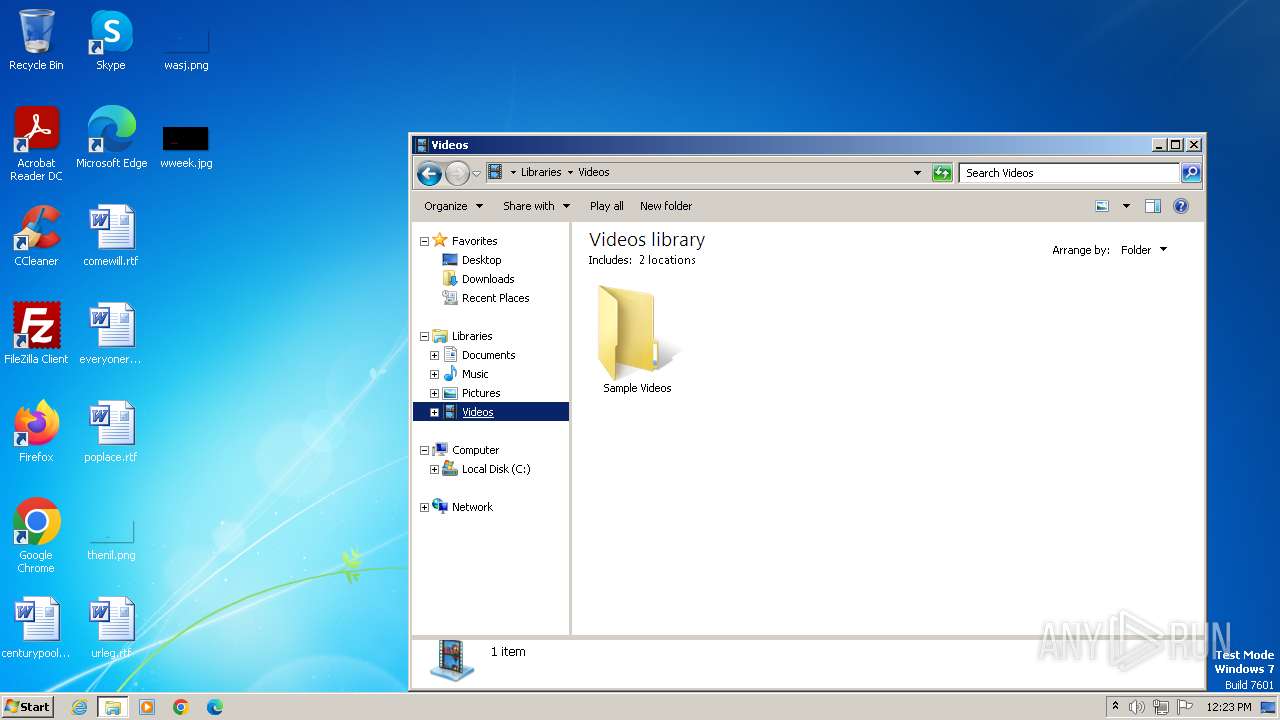
Task: Open the Organize menu
Action: (453, 206)
